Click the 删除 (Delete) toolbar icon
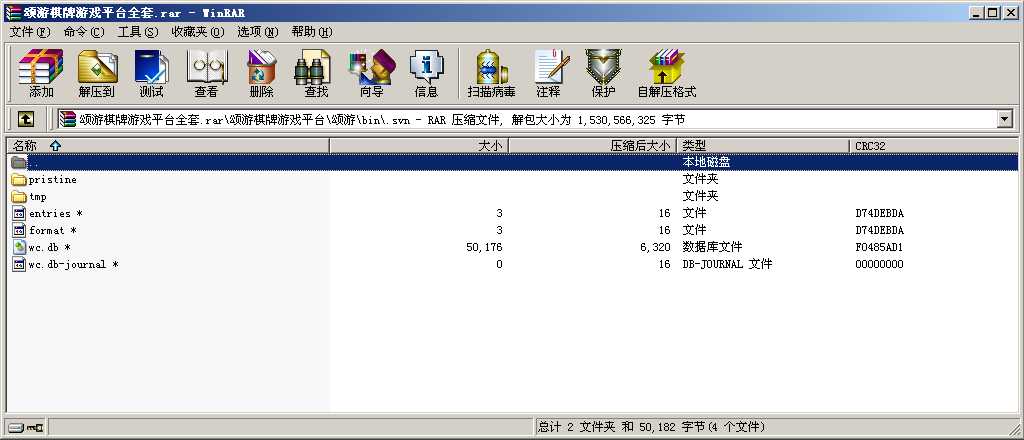Image resolution: width=1024 pixels, height=440 pixels. coord(262,73)
